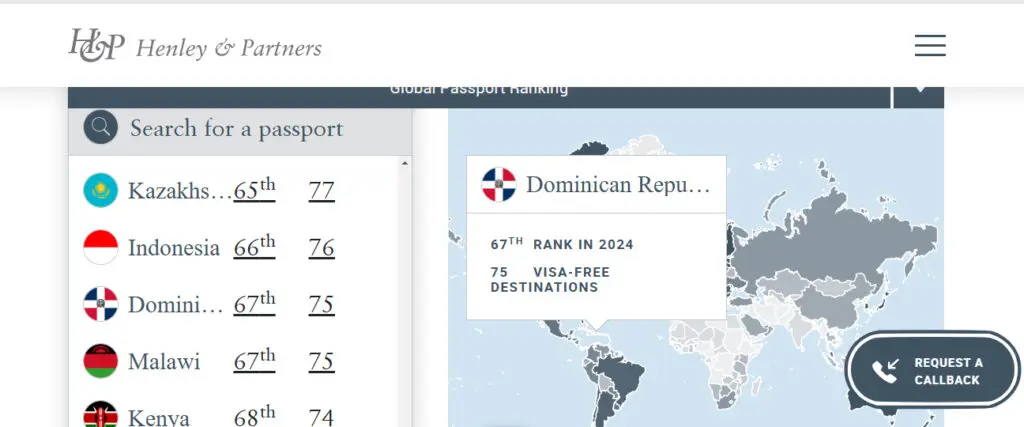Click Indonesia's 66th rank link
The image size is (1024, 427).
[254, 247]
